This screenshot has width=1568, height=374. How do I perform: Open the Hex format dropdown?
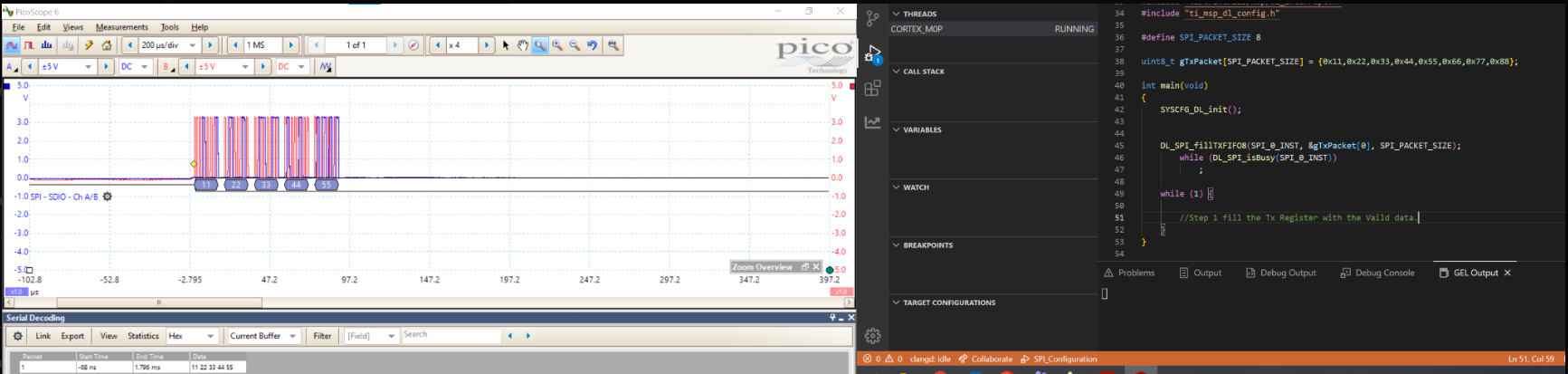point(194,336)
